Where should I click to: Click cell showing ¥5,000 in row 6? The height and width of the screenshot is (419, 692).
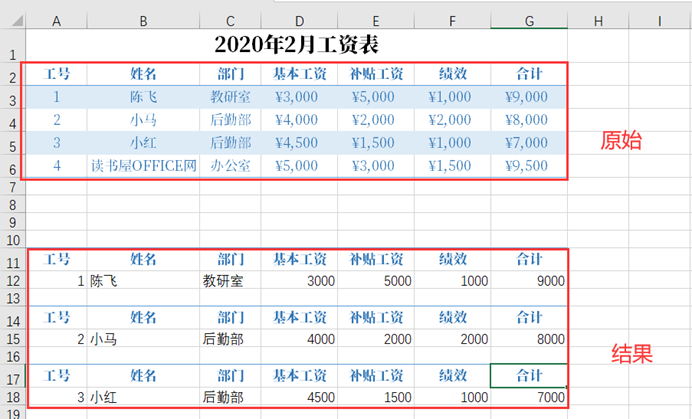[x=299, y=166]
